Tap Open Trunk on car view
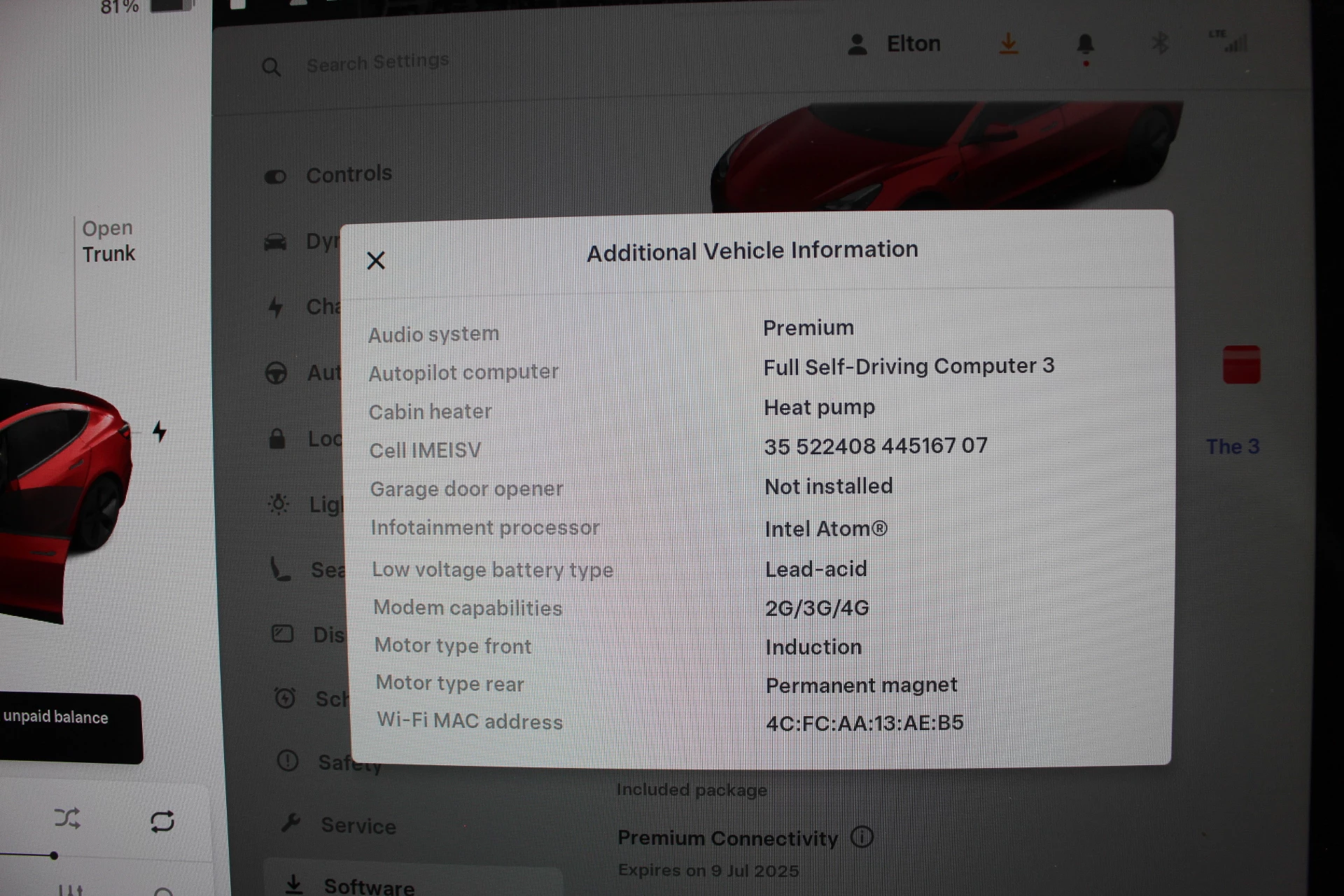 [108, 241]
